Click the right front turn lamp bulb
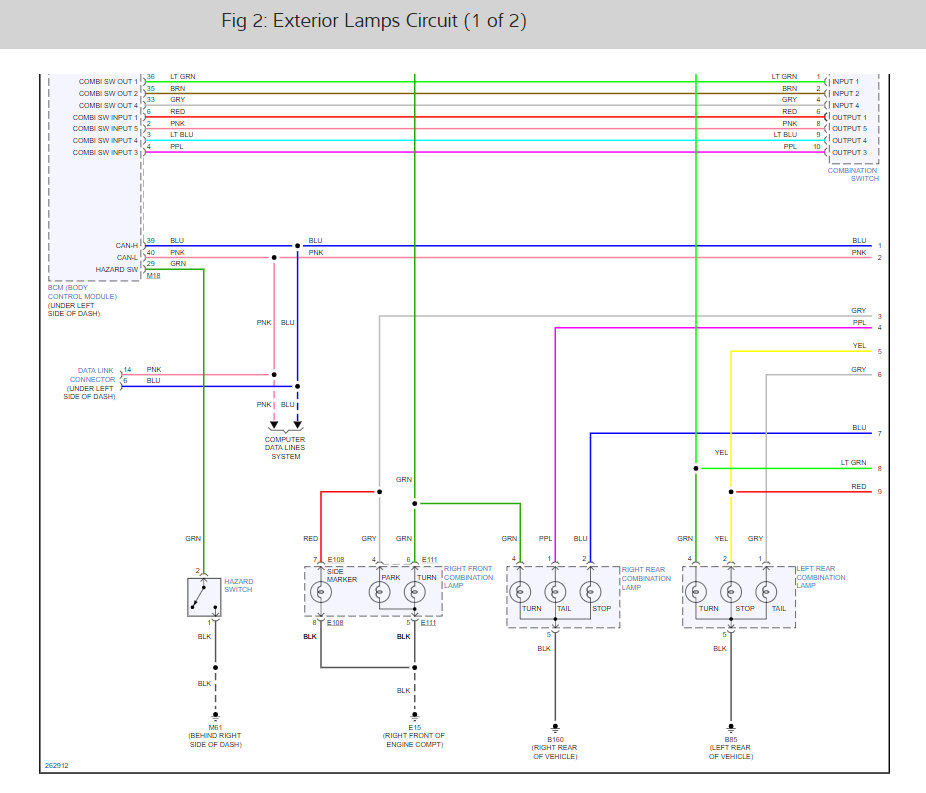The height and width of the screenshot is (793, 926). (415, 592)
